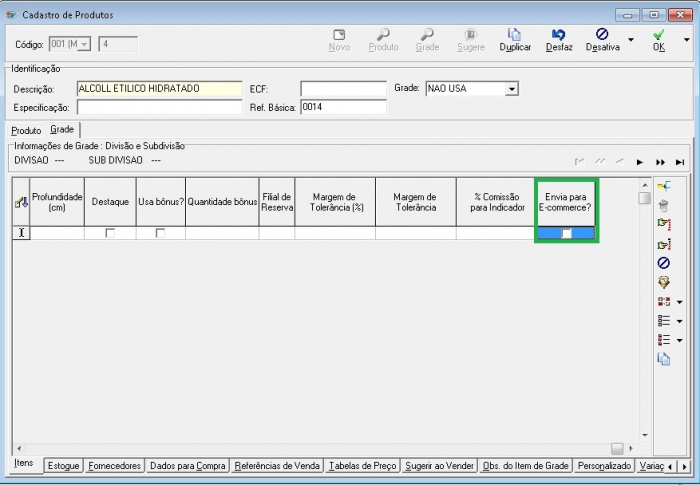
Task: Toggle the Destaque checkbox in grid row
Action: coord(110,233)
